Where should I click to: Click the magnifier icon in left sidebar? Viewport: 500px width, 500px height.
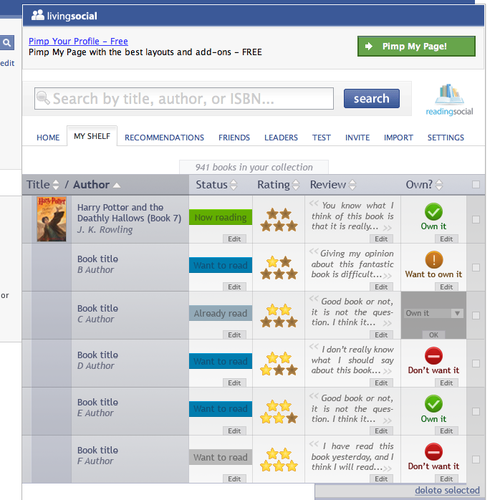click(x=7, y=43)
